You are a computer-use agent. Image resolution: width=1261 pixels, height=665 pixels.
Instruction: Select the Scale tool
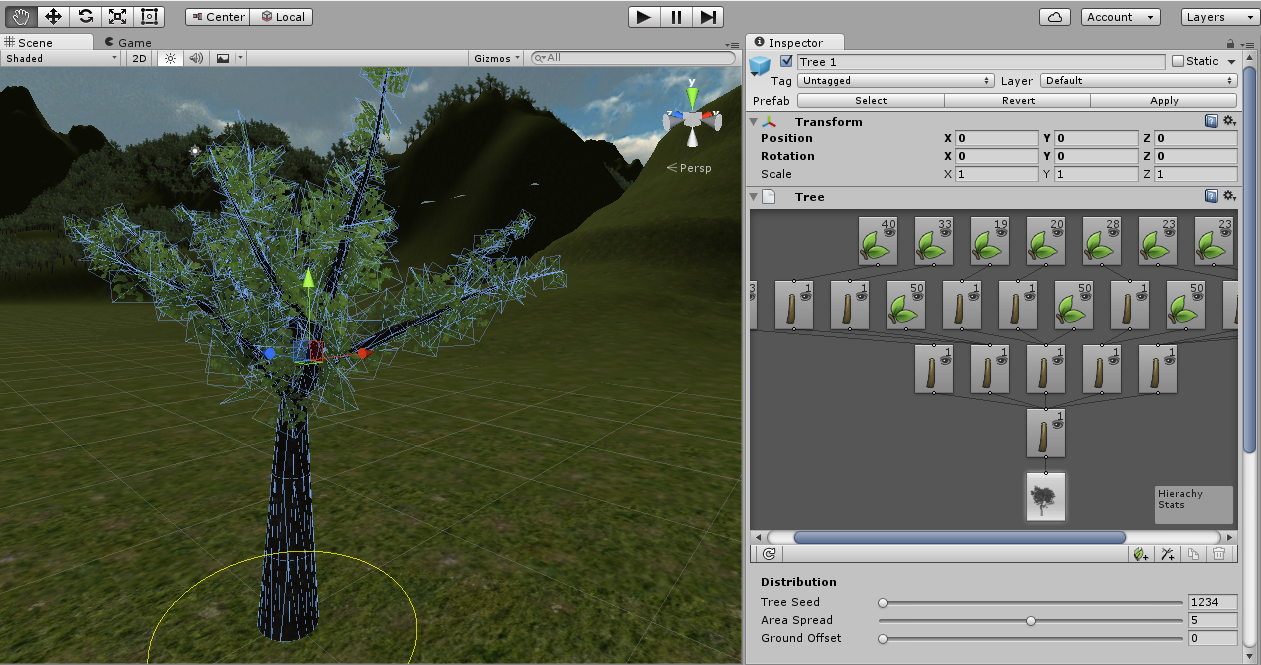[118, 16]
